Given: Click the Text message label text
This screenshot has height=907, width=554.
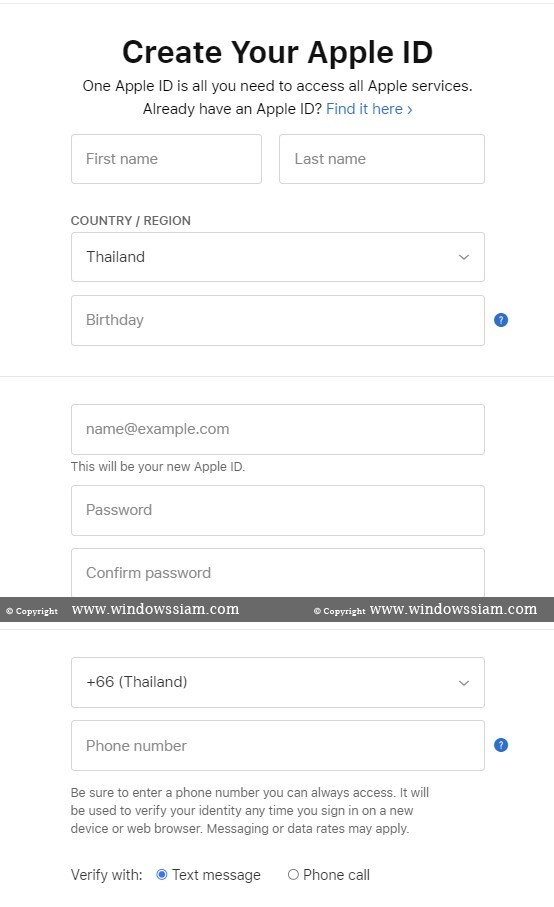Looking at the screenshot, I should tap(216, 875).
